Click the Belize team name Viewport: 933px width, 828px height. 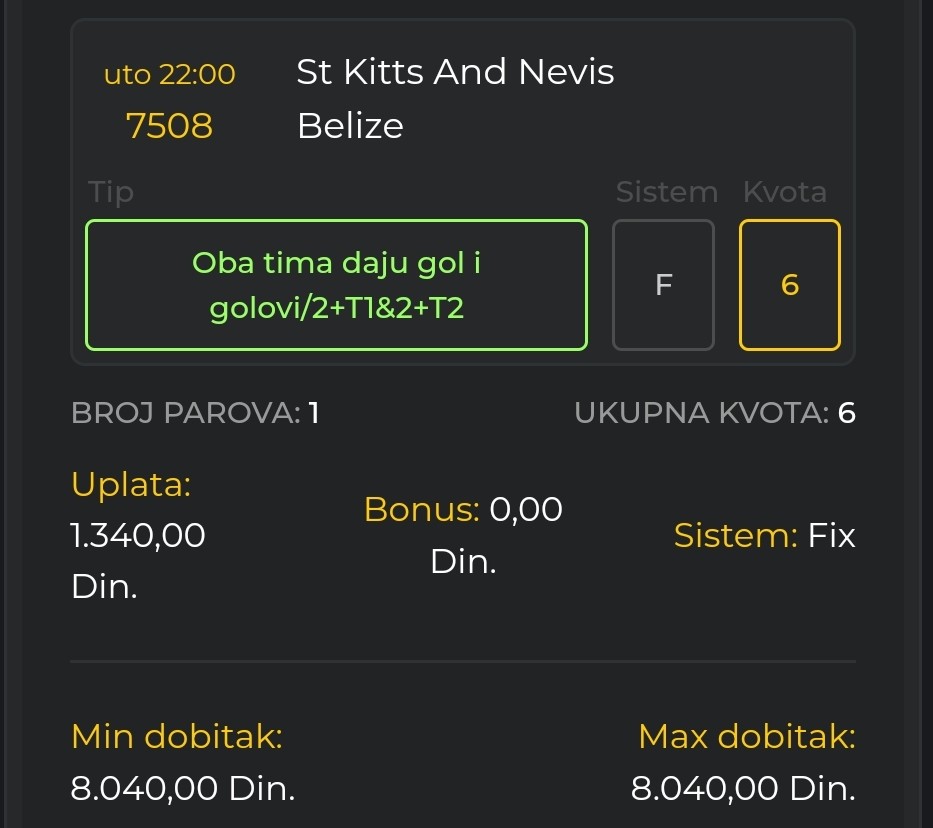coord(350,126)
